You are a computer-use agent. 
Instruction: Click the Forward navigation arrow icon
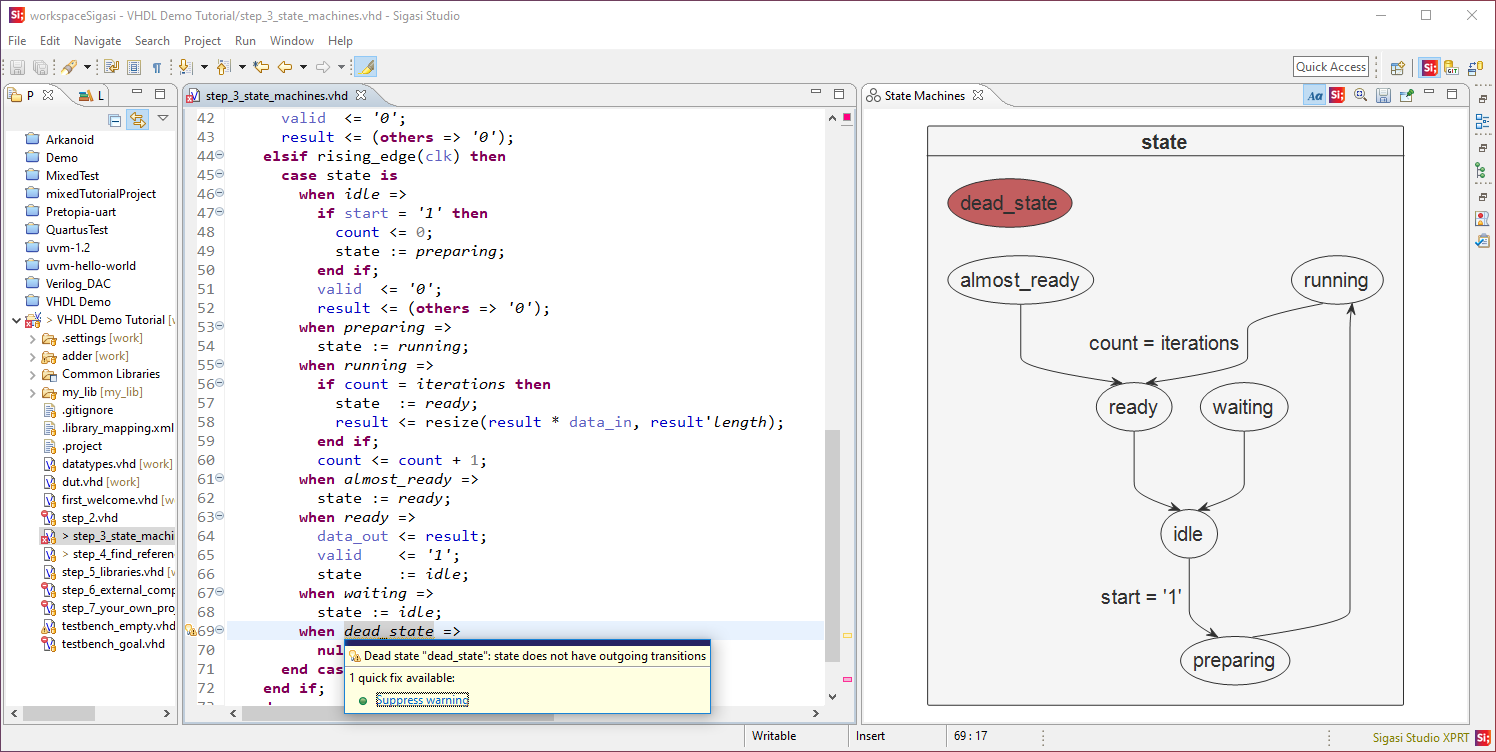pos(323,67)
